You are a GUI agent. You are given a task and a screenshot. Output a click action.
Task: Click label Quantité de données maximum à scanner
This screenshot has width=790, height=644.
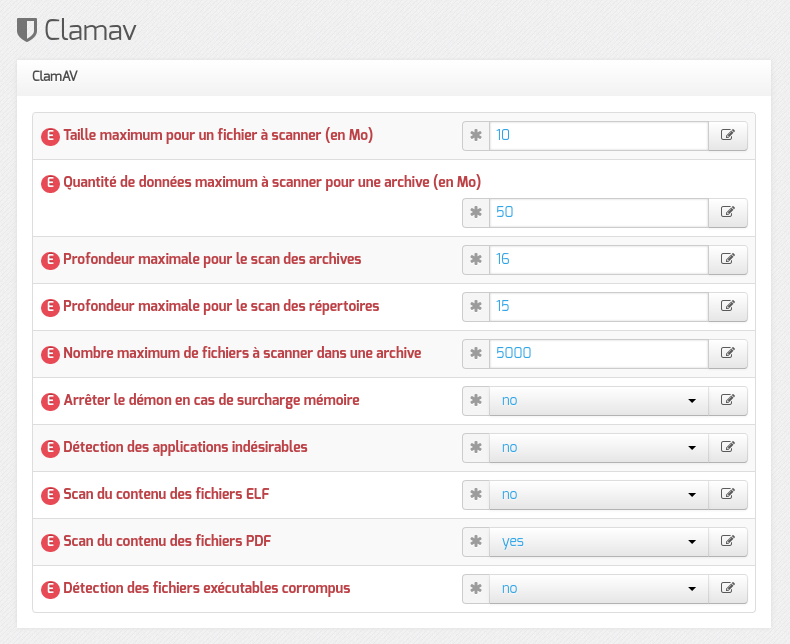272,182
